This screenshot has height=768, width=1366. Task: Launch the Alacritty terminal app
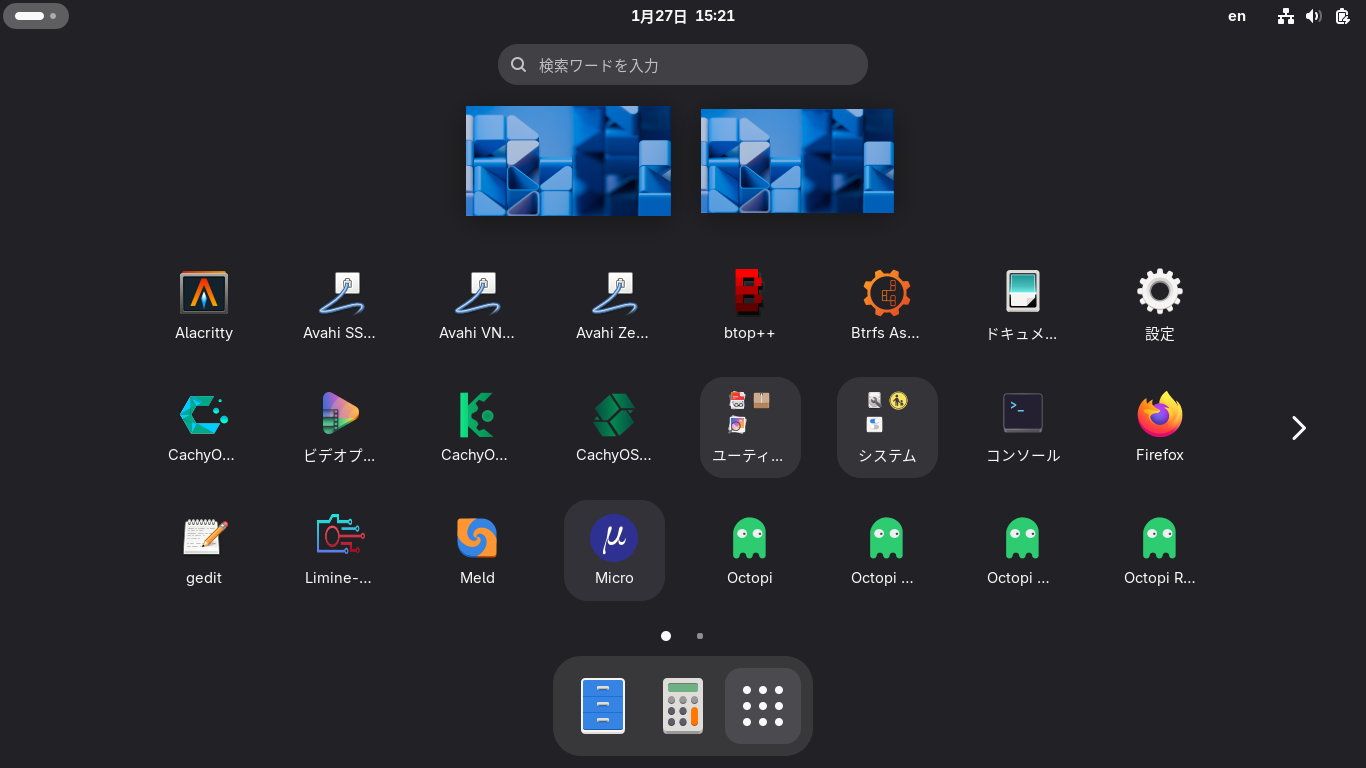click(204, 305)
